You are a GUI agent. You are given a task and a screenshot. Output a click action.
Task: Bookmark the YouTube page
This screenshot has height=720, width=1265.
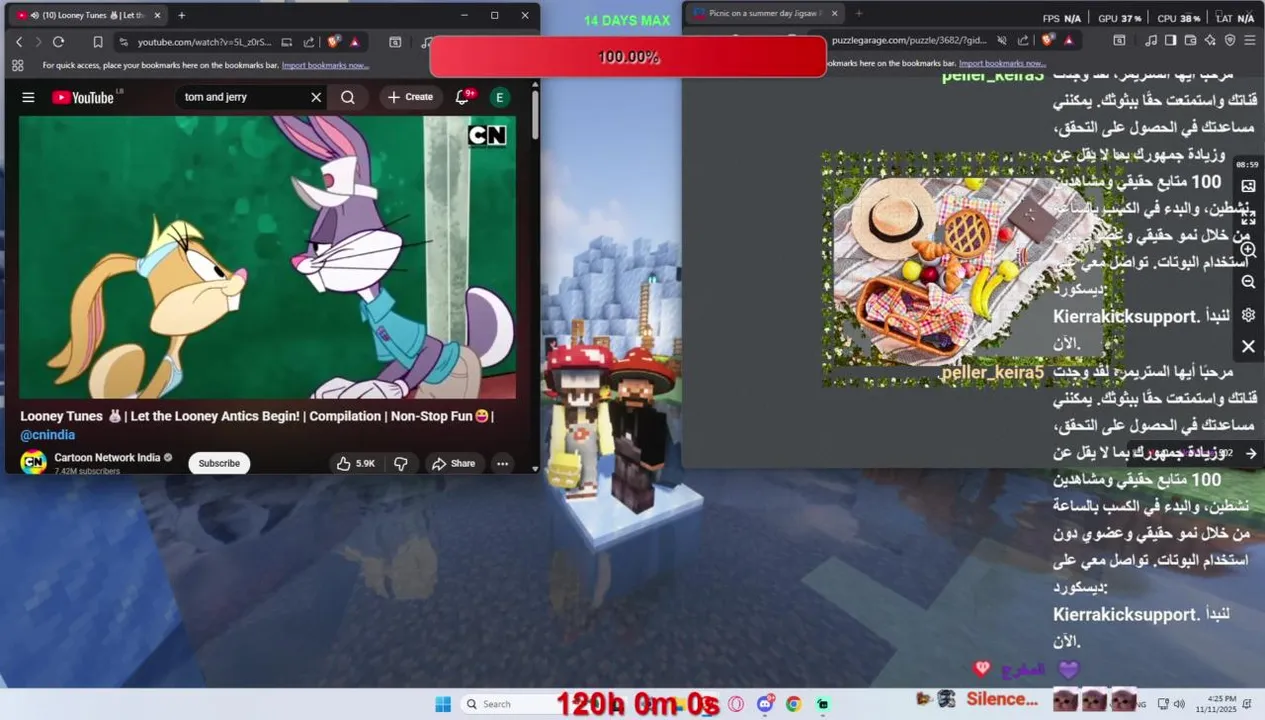coord(98,42)
